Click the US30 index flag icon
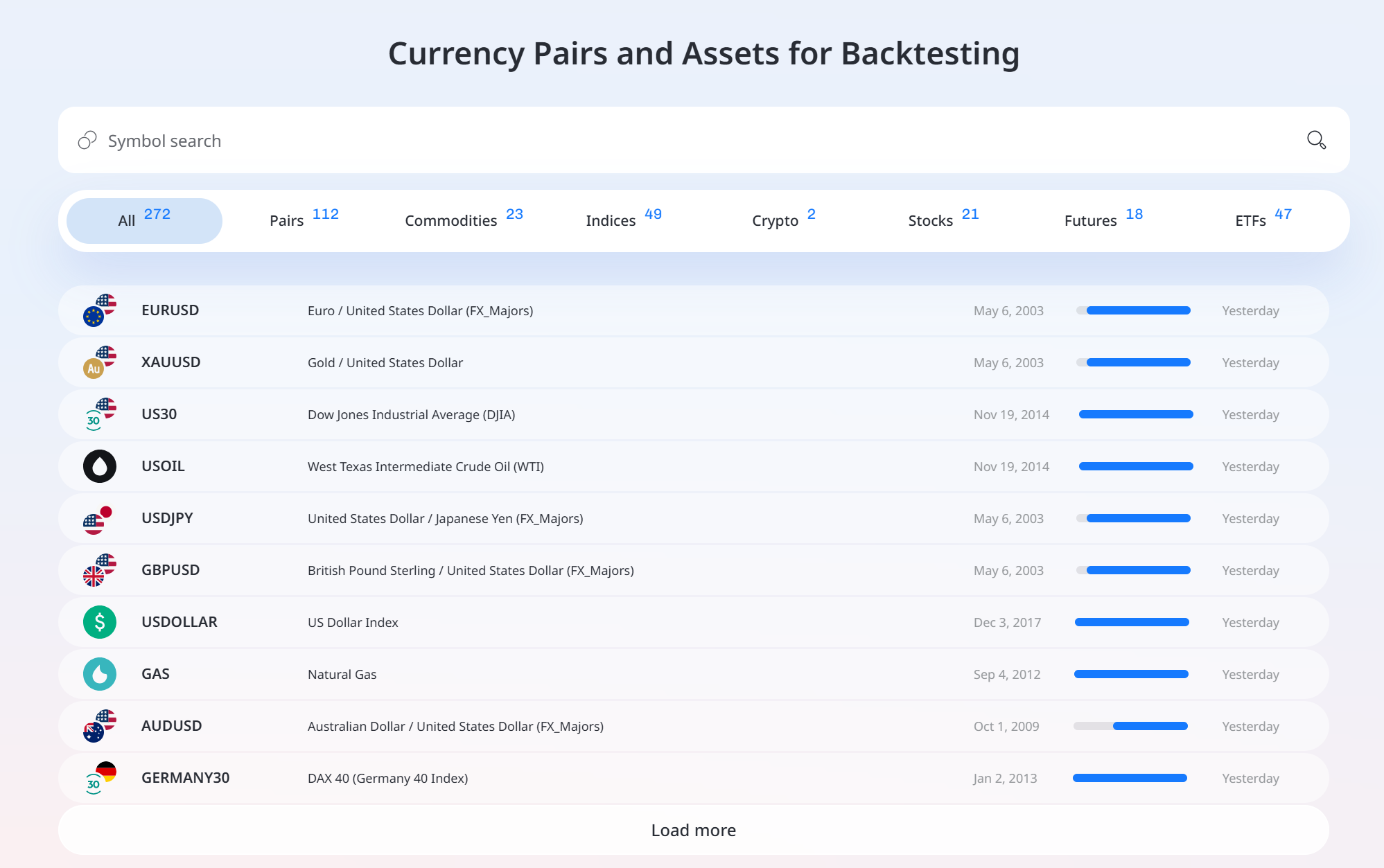This screenshot has height=868, width=1384. click(100, 414)
